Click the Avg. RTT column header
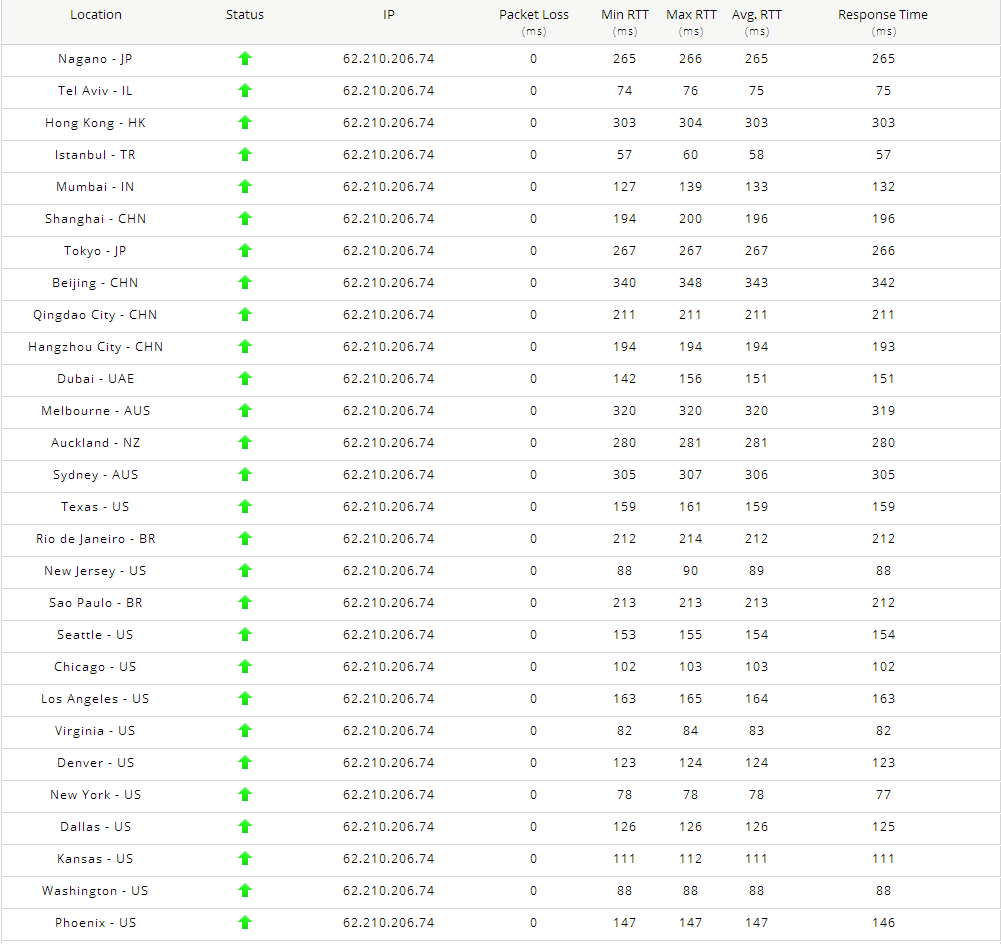The width and height of the screenshot is (1001, 944). 757,15
